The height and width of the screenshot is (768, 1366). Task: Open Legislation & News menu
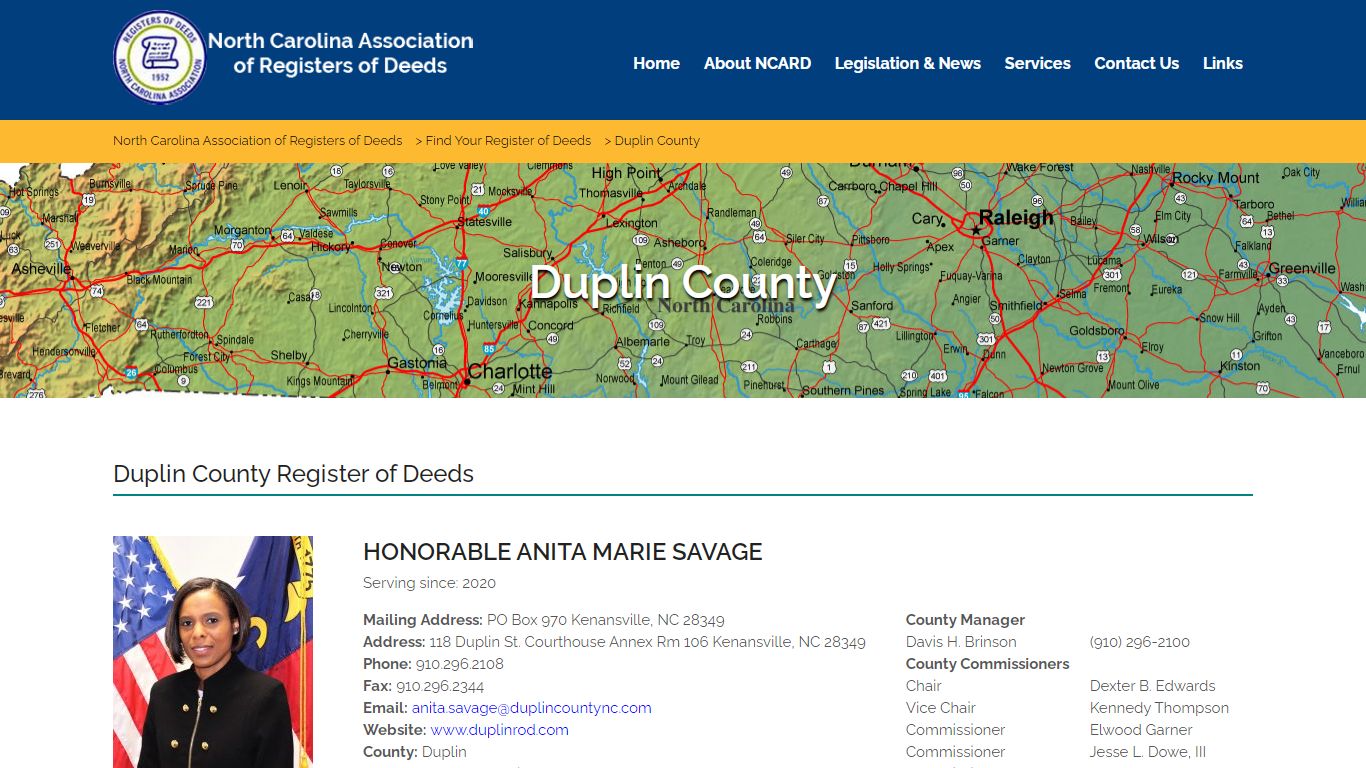(907, 63)
